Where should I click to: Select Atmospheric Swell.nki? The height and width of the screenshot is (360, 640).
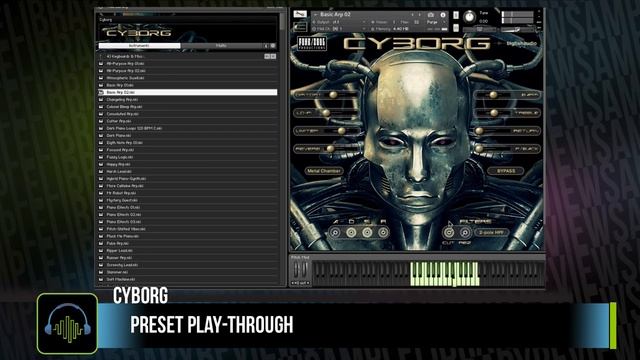[x=187, y=78]
